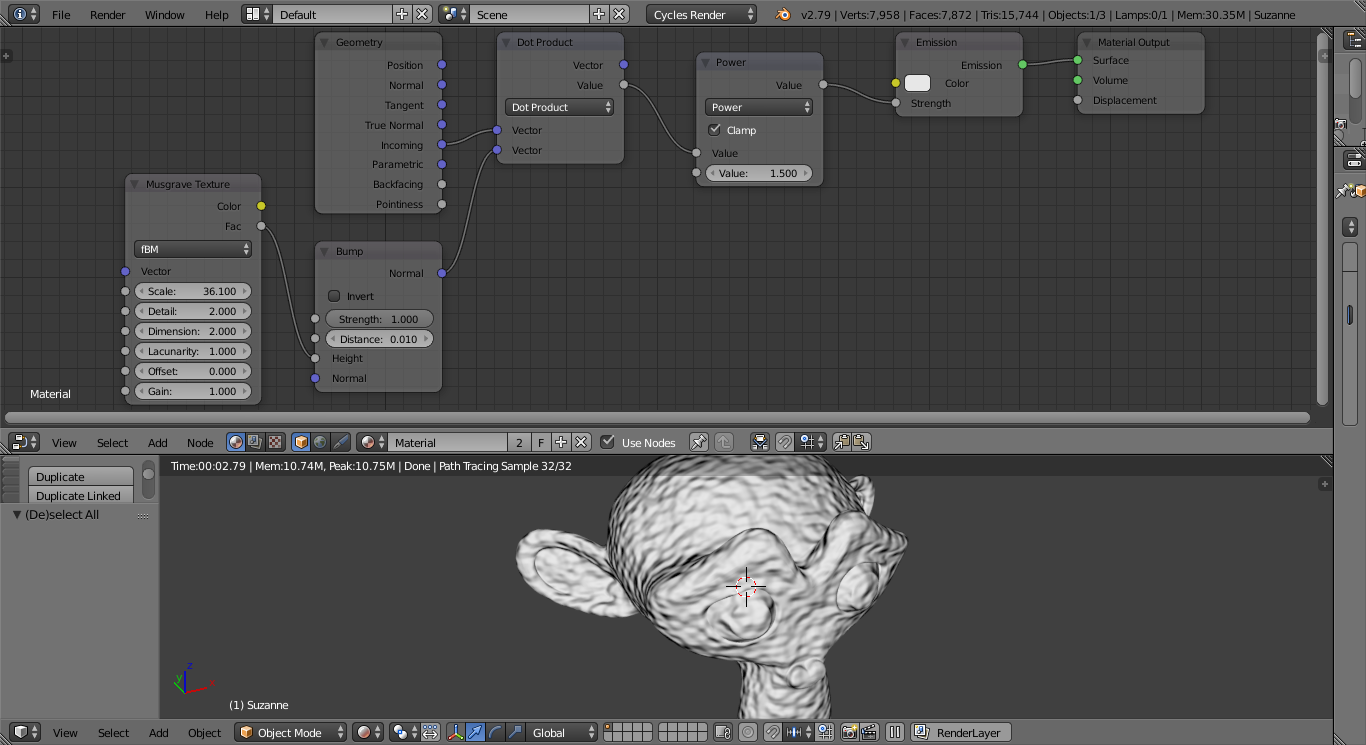Render OpenGL animation clapper icon
1366x745 pixels.
(869, 732)
